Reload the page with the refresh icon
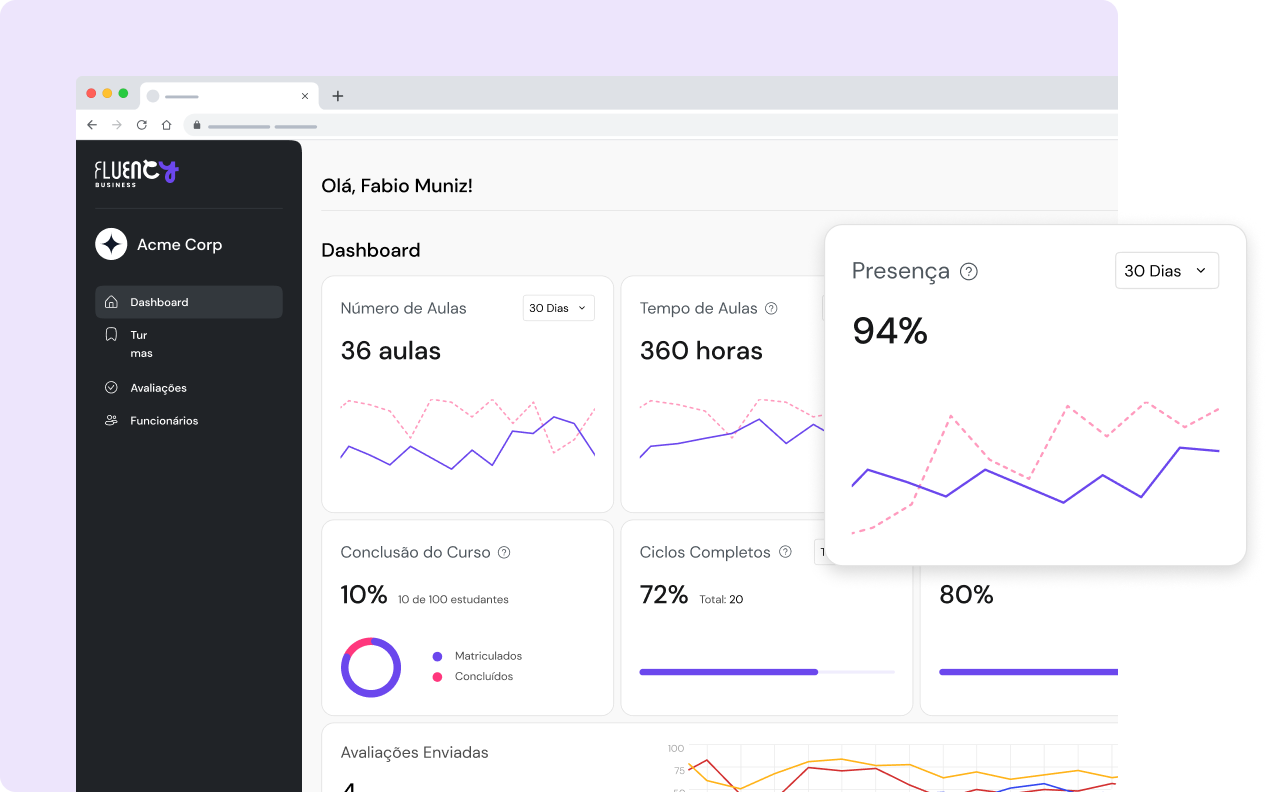Image resolution: width=1267 pixels, height=792 pixels. [142, 125]
